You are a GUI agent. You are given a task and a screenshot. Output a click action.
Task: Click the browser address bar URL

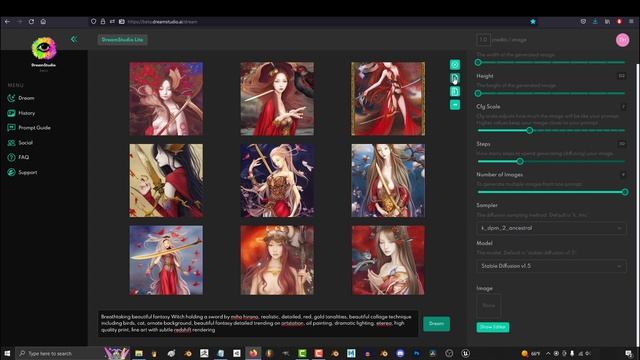coord(162,22)
